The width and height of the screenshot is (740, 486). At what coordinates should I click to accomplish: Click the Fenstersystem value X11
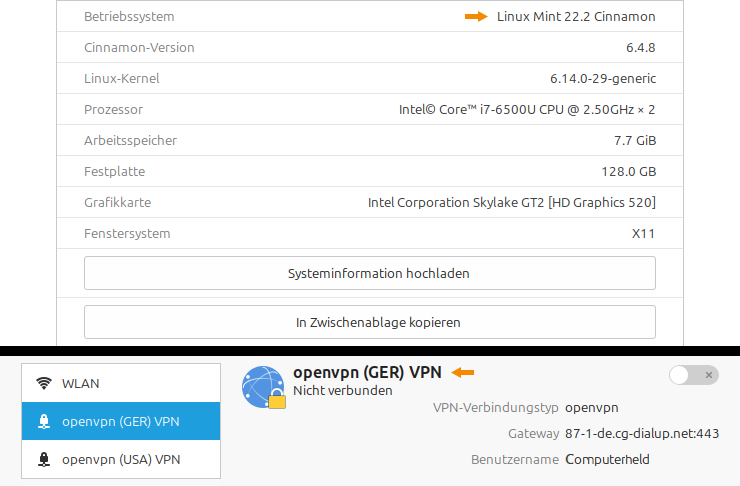coord(643,233)
